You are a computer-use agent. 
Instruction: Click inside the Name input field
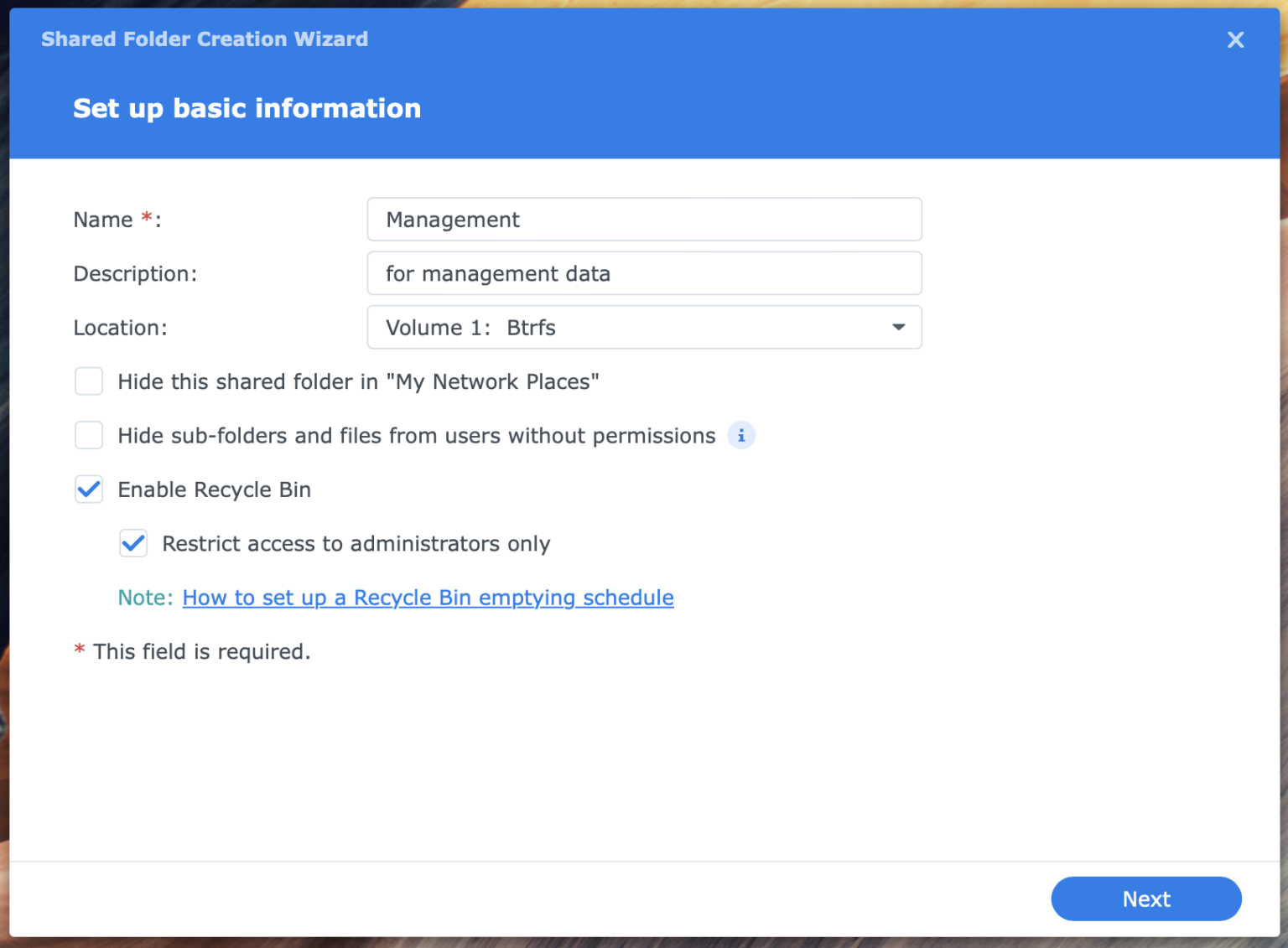[x=644, y=219]
